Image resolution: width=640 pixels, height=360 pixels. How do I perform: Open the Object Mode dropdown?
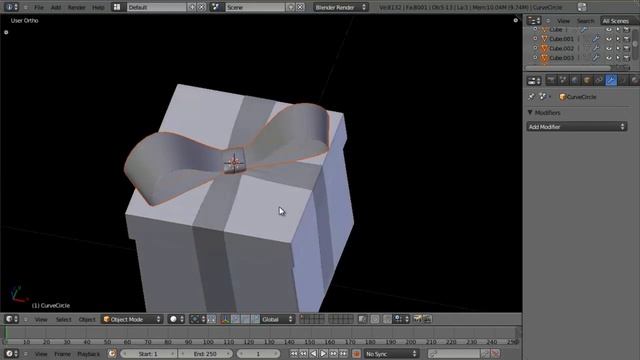(132, 319)
